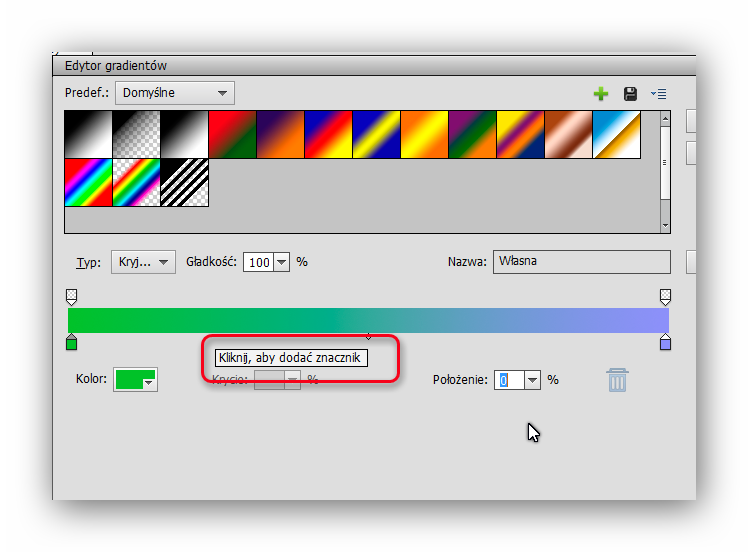Viewport: 748px width, 552px height.
Task: Choose the rainbow spectrum gradient preset
Action: click(88, 183)
